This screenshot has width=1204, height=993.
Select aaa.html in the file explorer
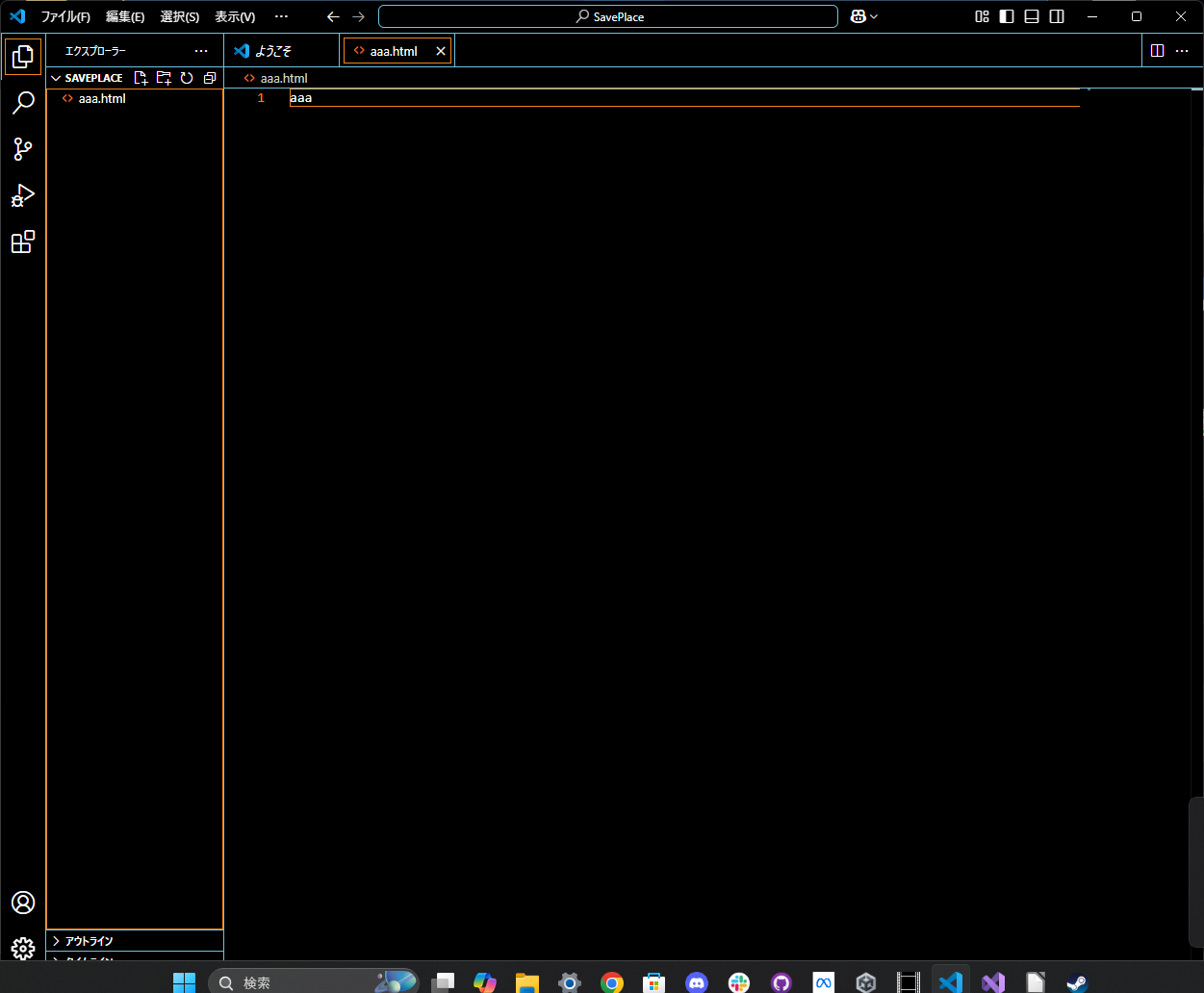pyautogui.click(x=135, y=98)
